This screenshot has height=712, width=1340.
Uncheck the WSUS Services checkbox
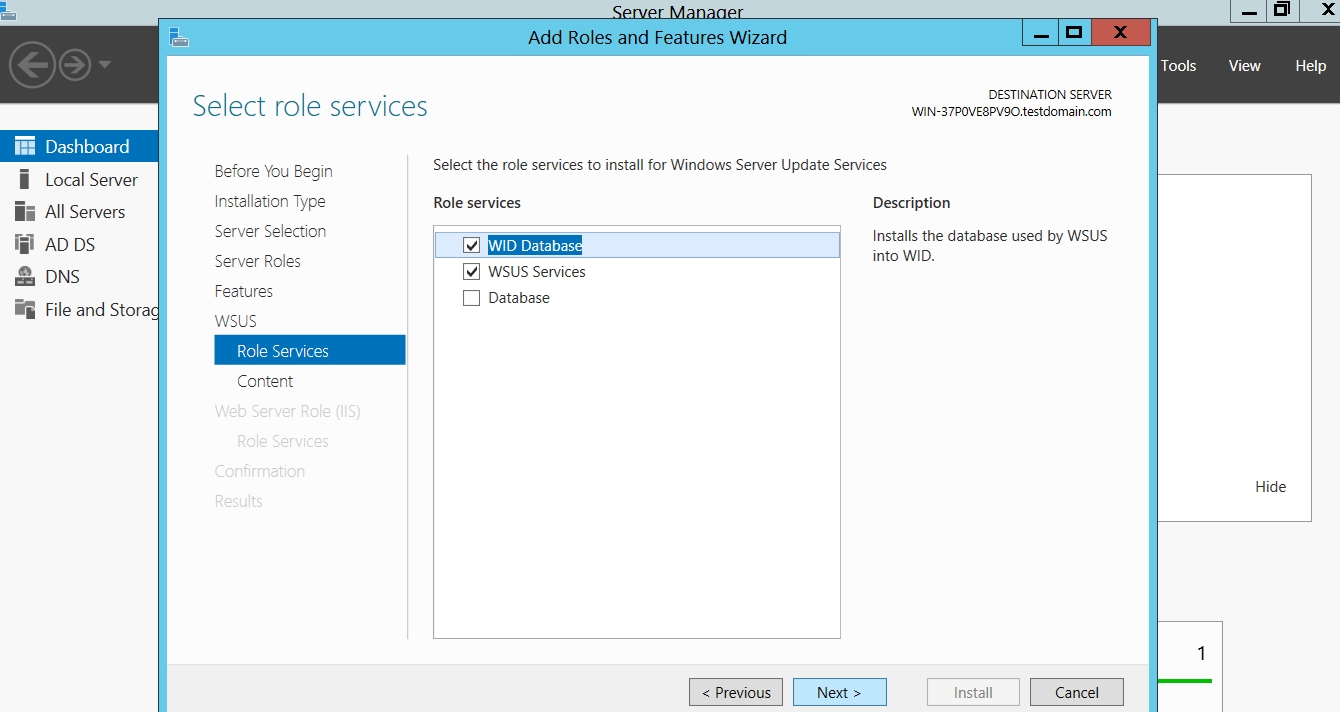472,272
